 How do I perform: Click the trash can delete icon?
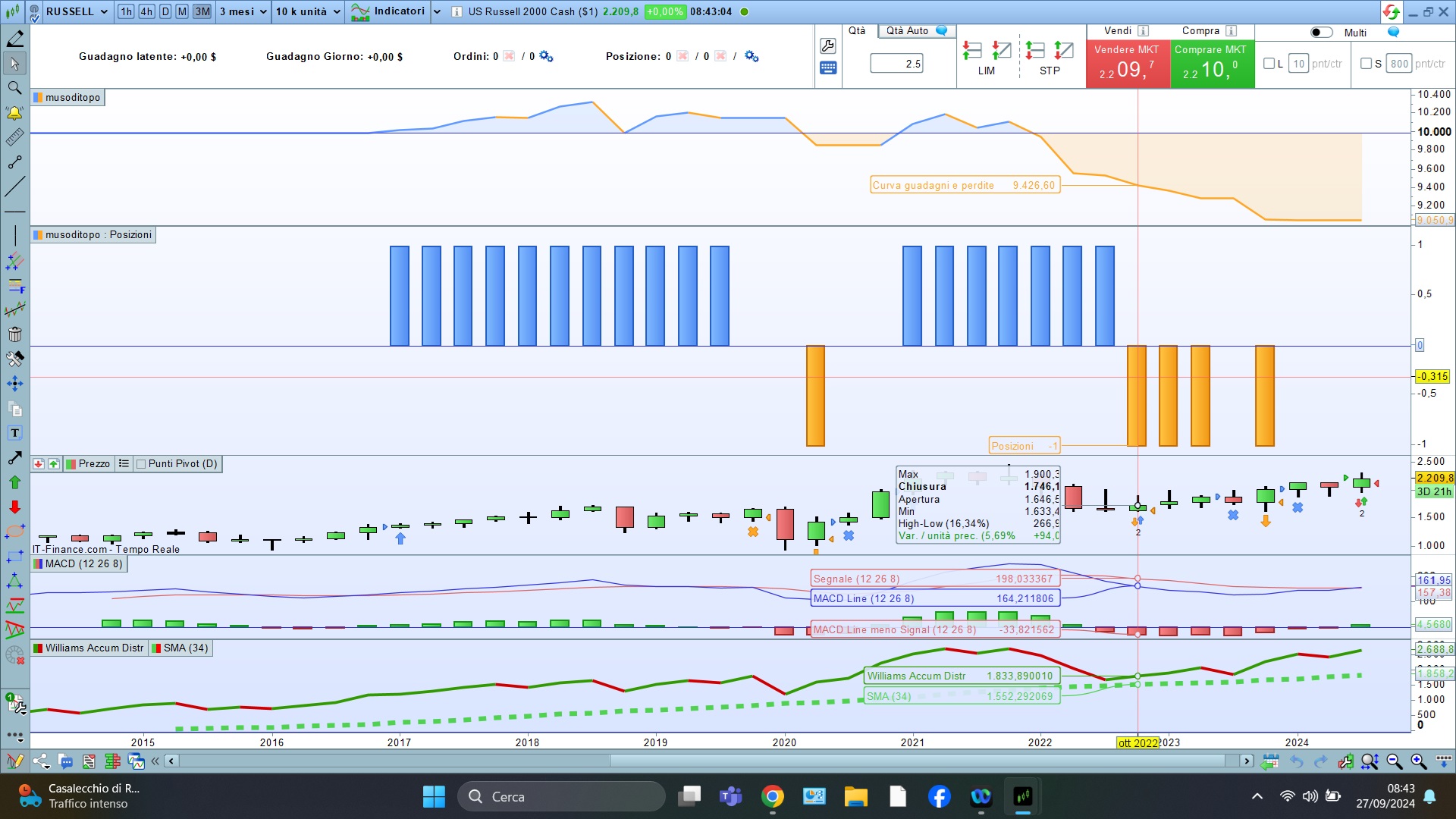pyautogui.click(x=14, y=334)
